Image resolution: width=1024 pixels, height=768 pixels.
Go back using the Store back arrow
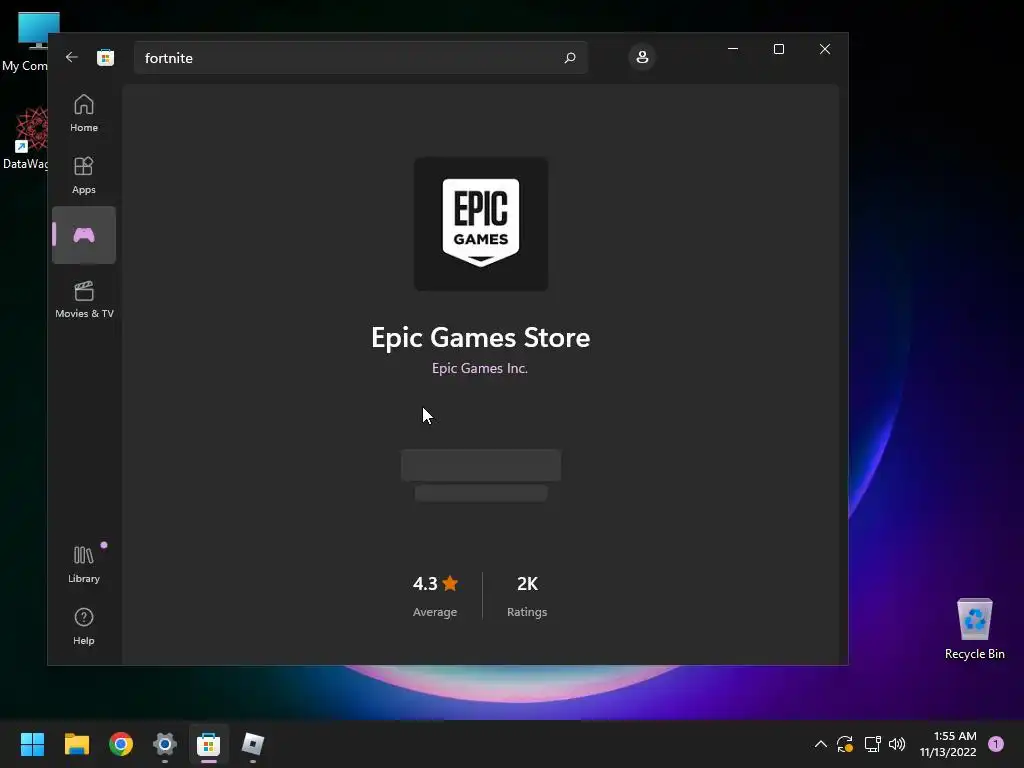72,57
